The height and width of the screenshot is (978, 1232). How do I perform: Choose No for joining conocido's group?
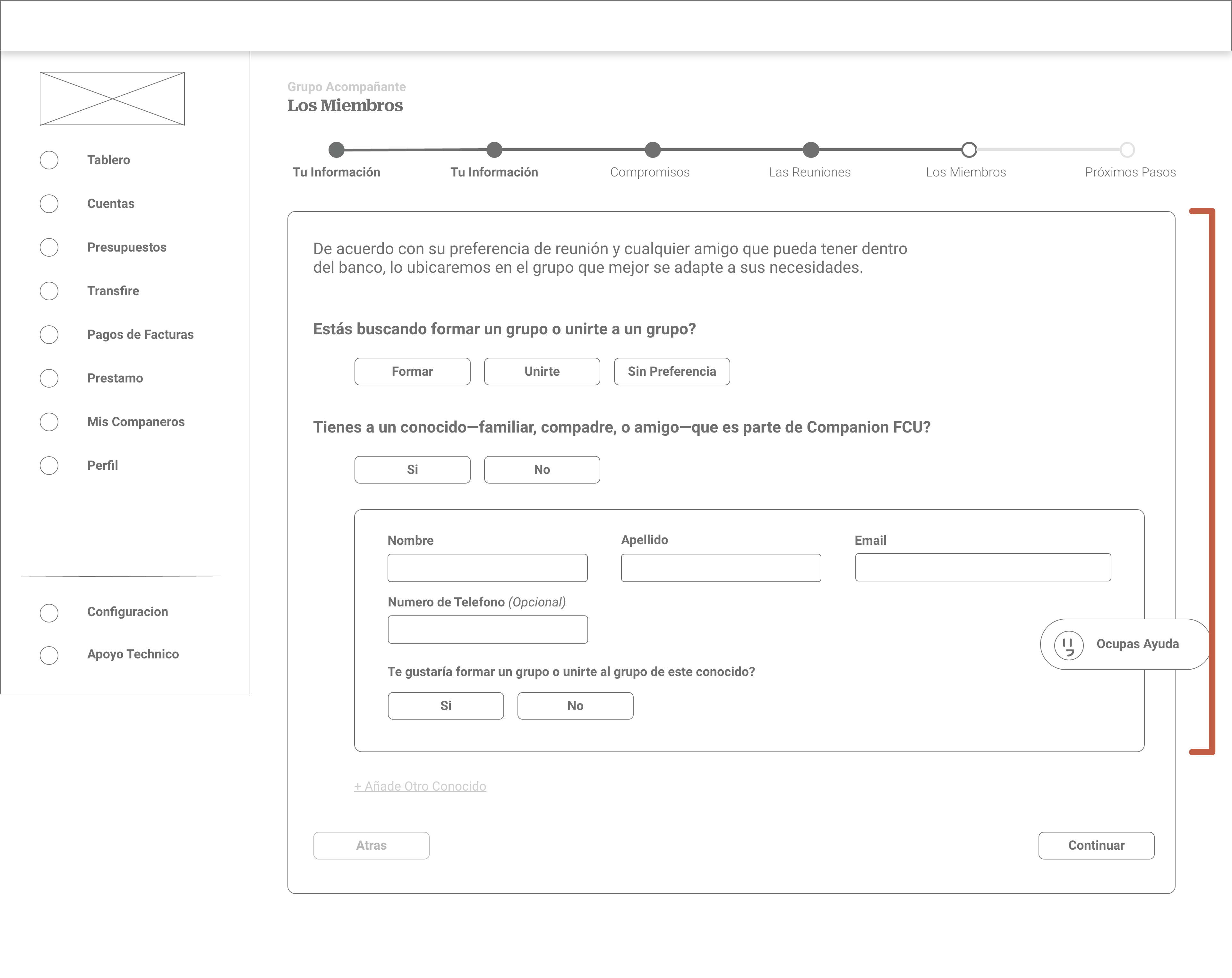tap(575, 706)
